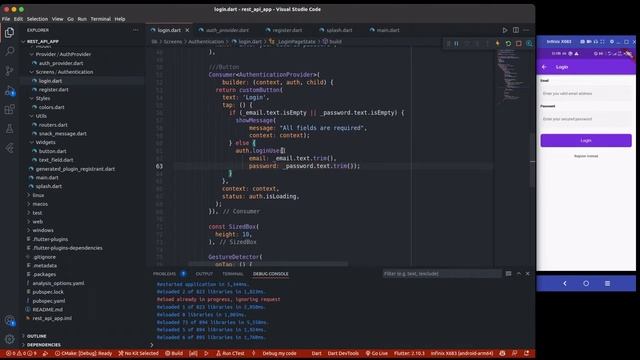
Task: Open the OUTPUT panel tab
Action: point(204,274)
